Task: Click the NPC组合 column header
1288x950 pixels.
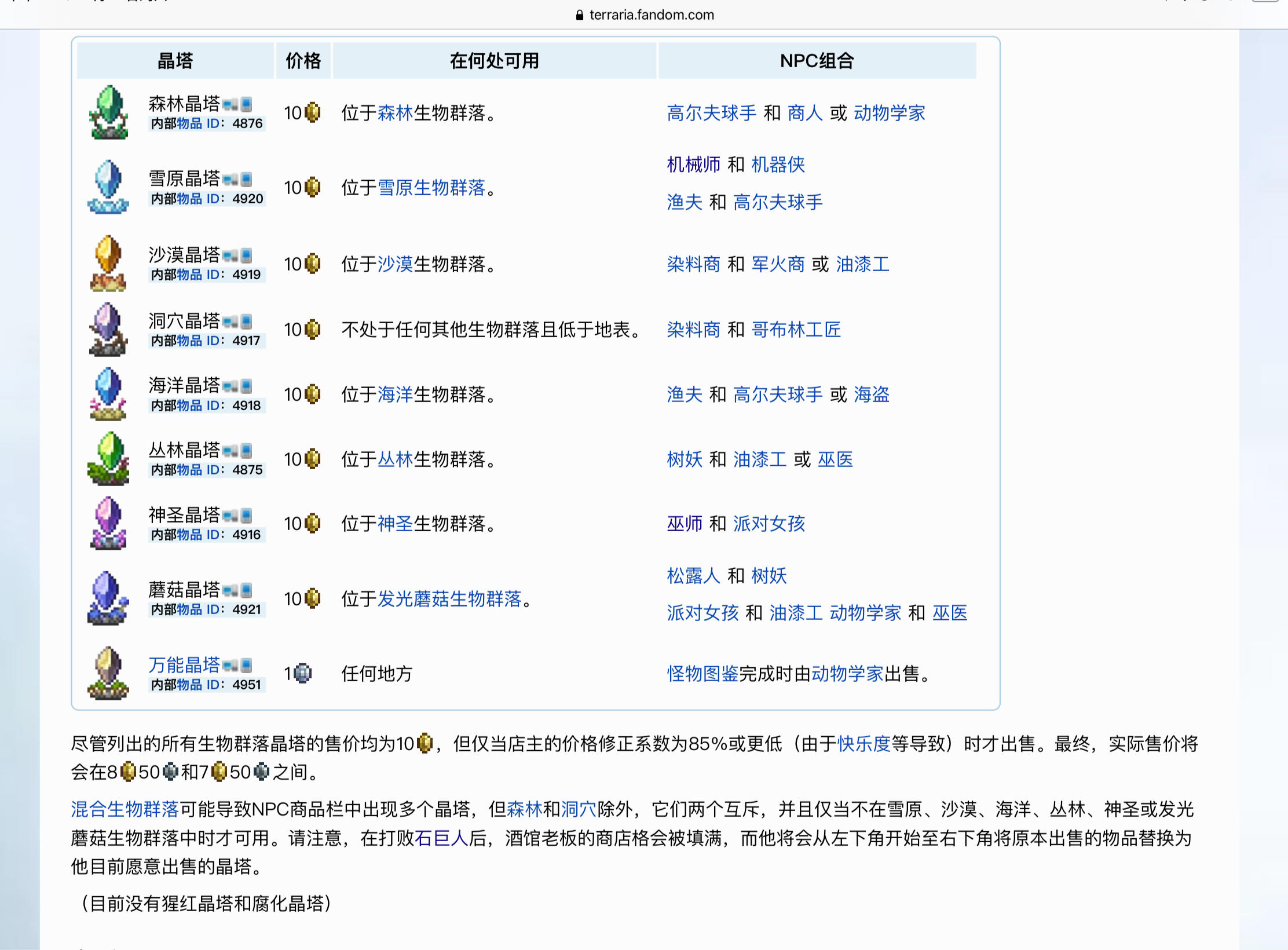Action: tap(817, 60)
